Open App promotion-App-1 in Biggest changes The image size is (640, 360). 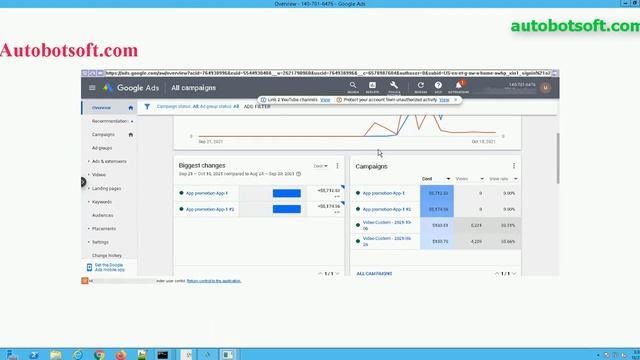[x=207, y=193]
